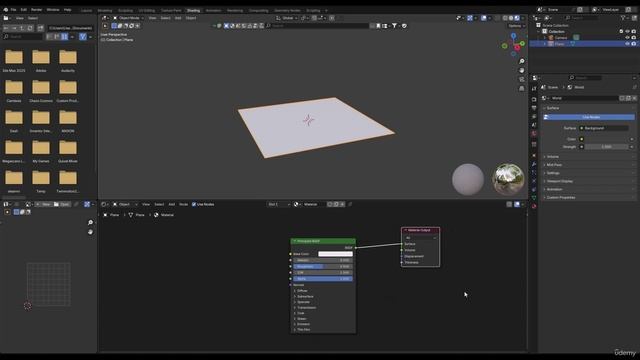This screenshot has width=640, height=360.
Task: Toggle Collection visibility eye in outliner
Action: [627, 31]
